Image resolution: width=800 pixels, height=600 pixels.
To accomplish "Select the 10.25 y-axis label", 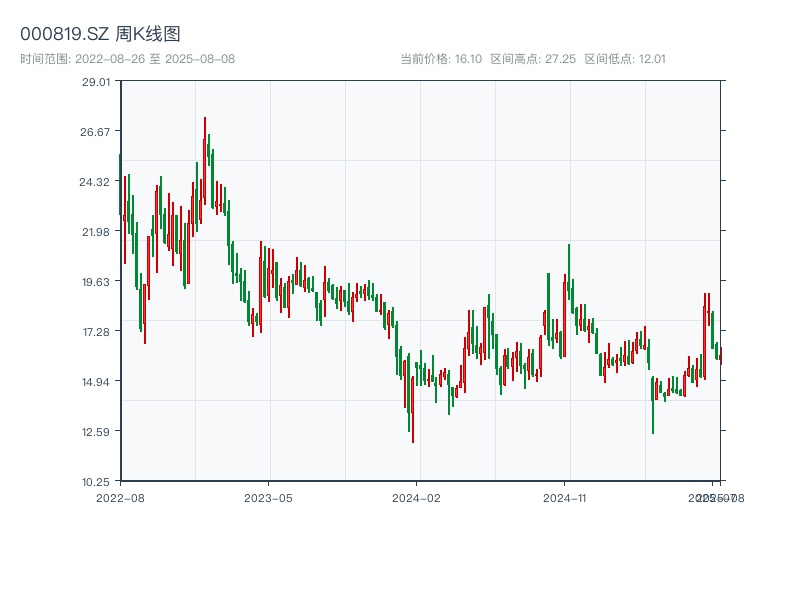I will [96, 482].
